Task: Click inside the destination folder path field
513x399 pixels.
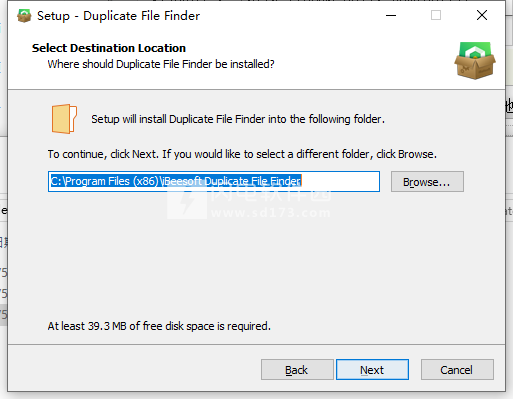Action: 214,182
